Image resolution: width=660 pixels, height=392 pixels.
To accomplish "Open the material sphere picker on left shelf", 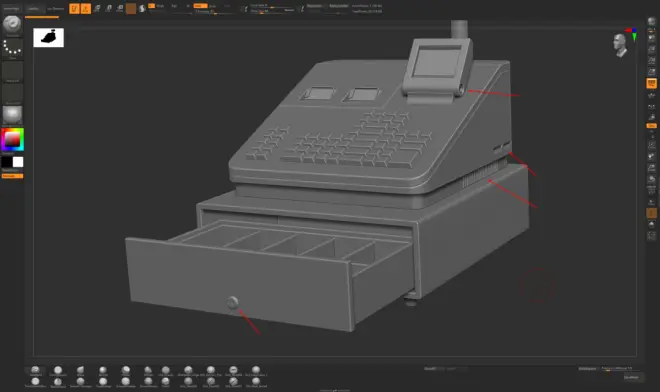I will tap(12, 115).
